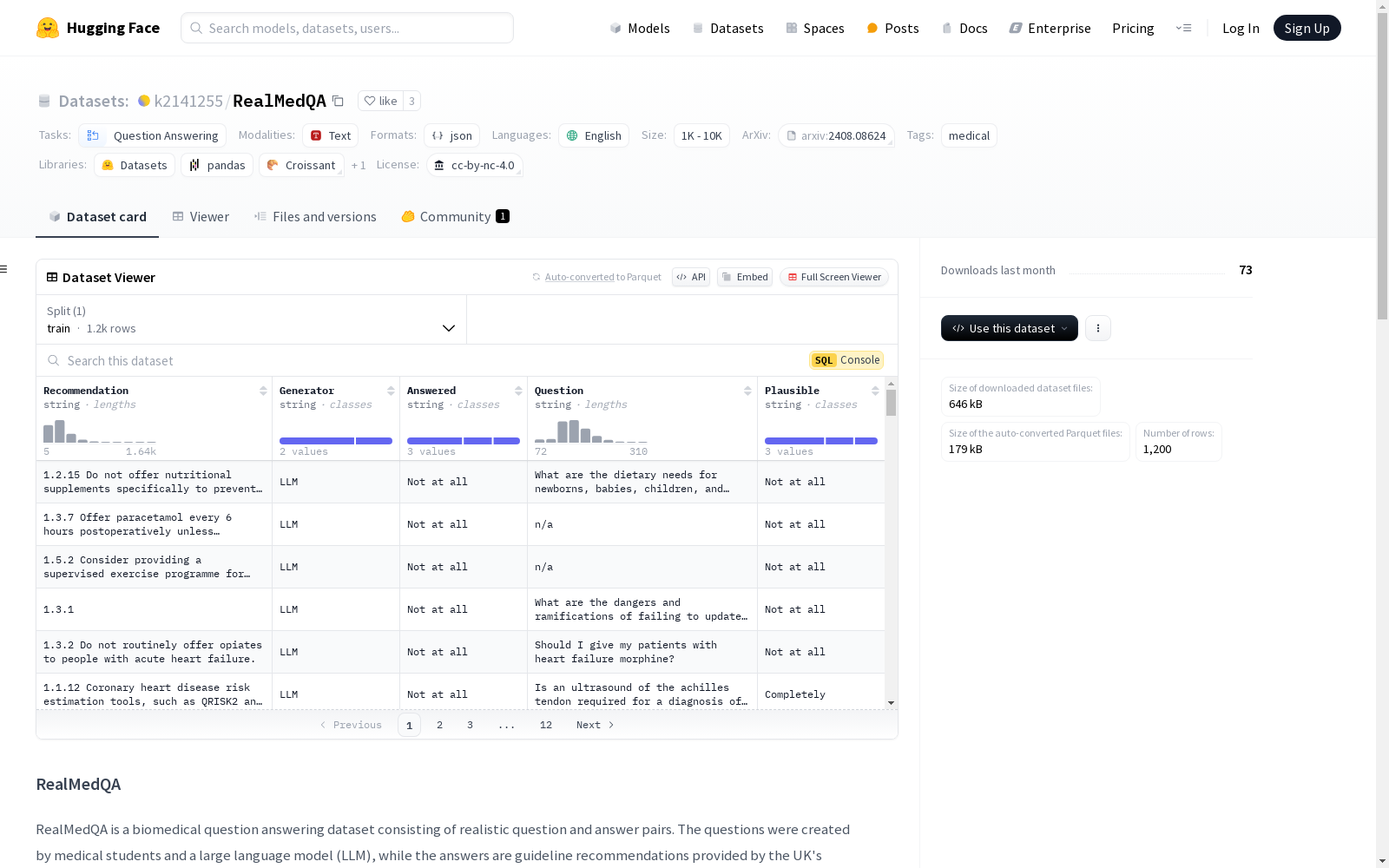Go to page 3 of the table
Image resolution: width=1389 pixels, height=868 pixels.
point(470,725)
